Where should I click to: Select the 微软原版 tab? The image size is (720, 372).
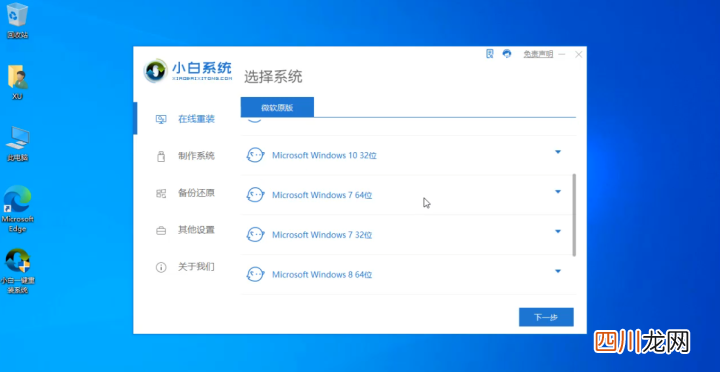point(277,107)
